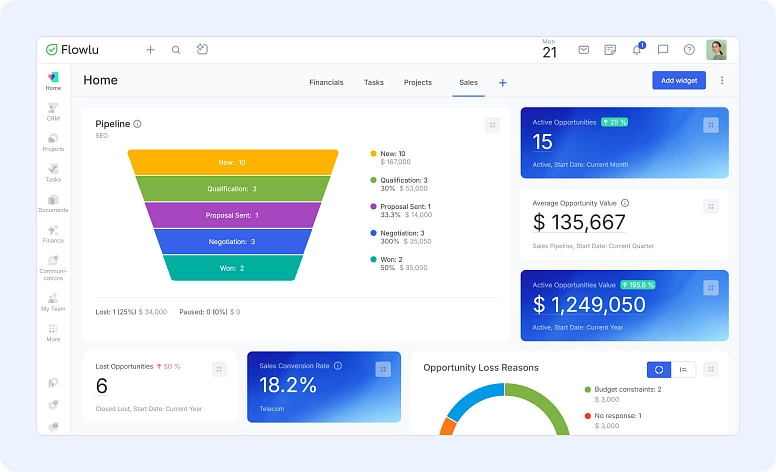Open Communications in the sidebar
The height and width of the screenshot is (472, 776).
pos(53,268)
